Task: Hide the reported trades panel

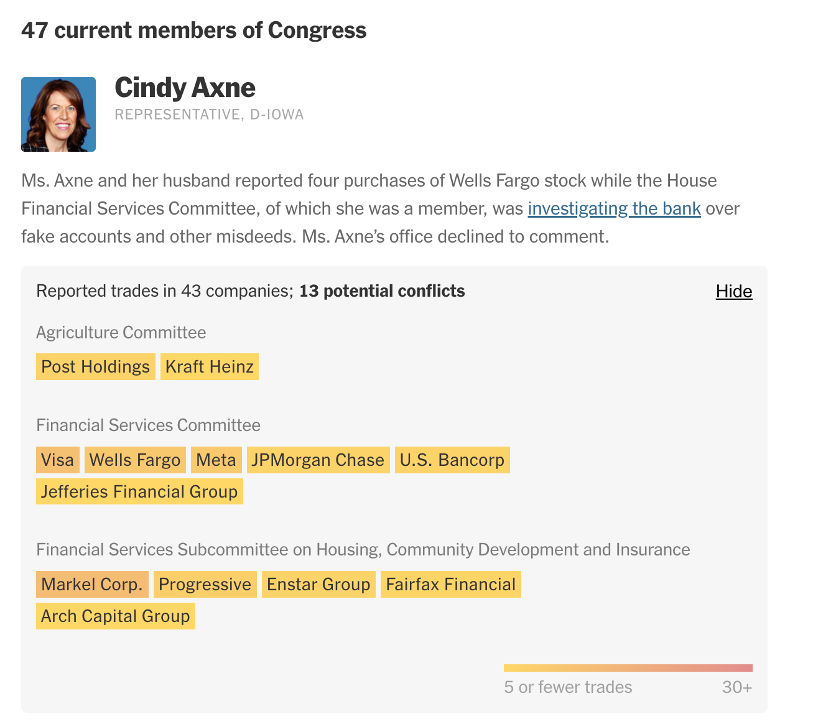Action: (733, 291)
